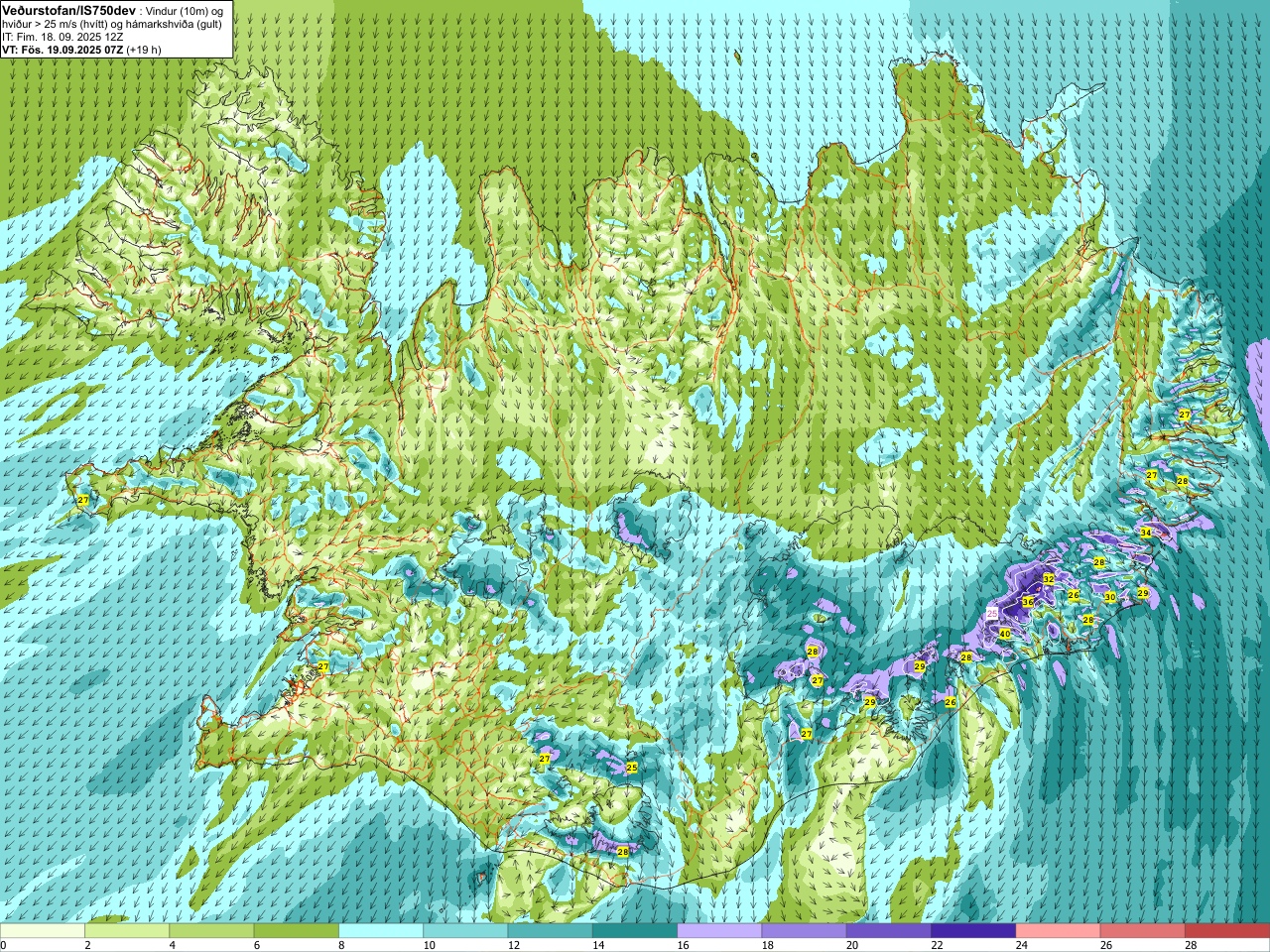
Task: Click the 6–8 m/s green legend swatch
Action: point(297,931)
